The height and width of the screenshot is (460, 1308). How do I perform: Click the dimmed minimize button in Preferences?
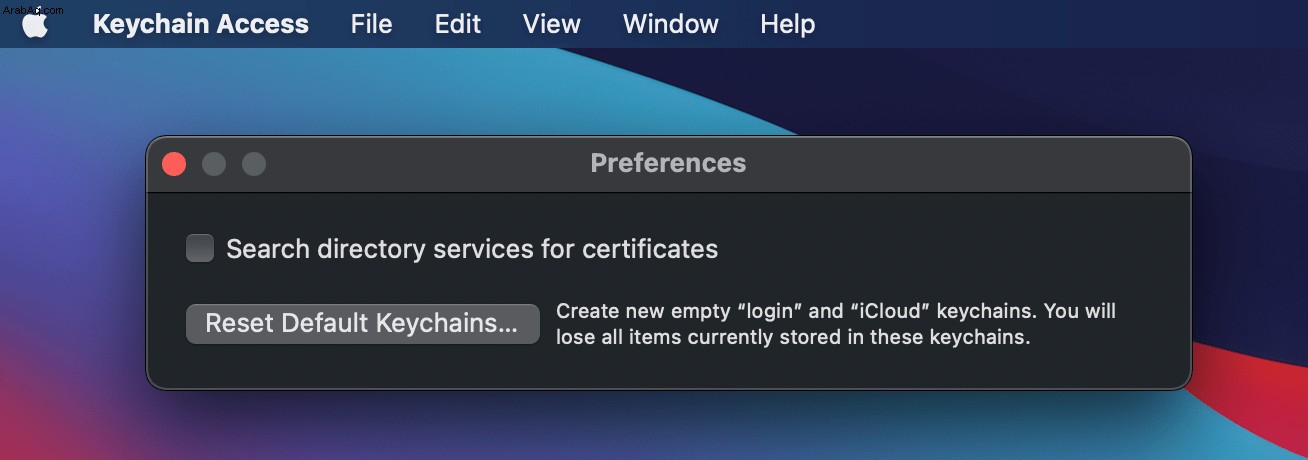pyautogui.click(x=214, y=164)
